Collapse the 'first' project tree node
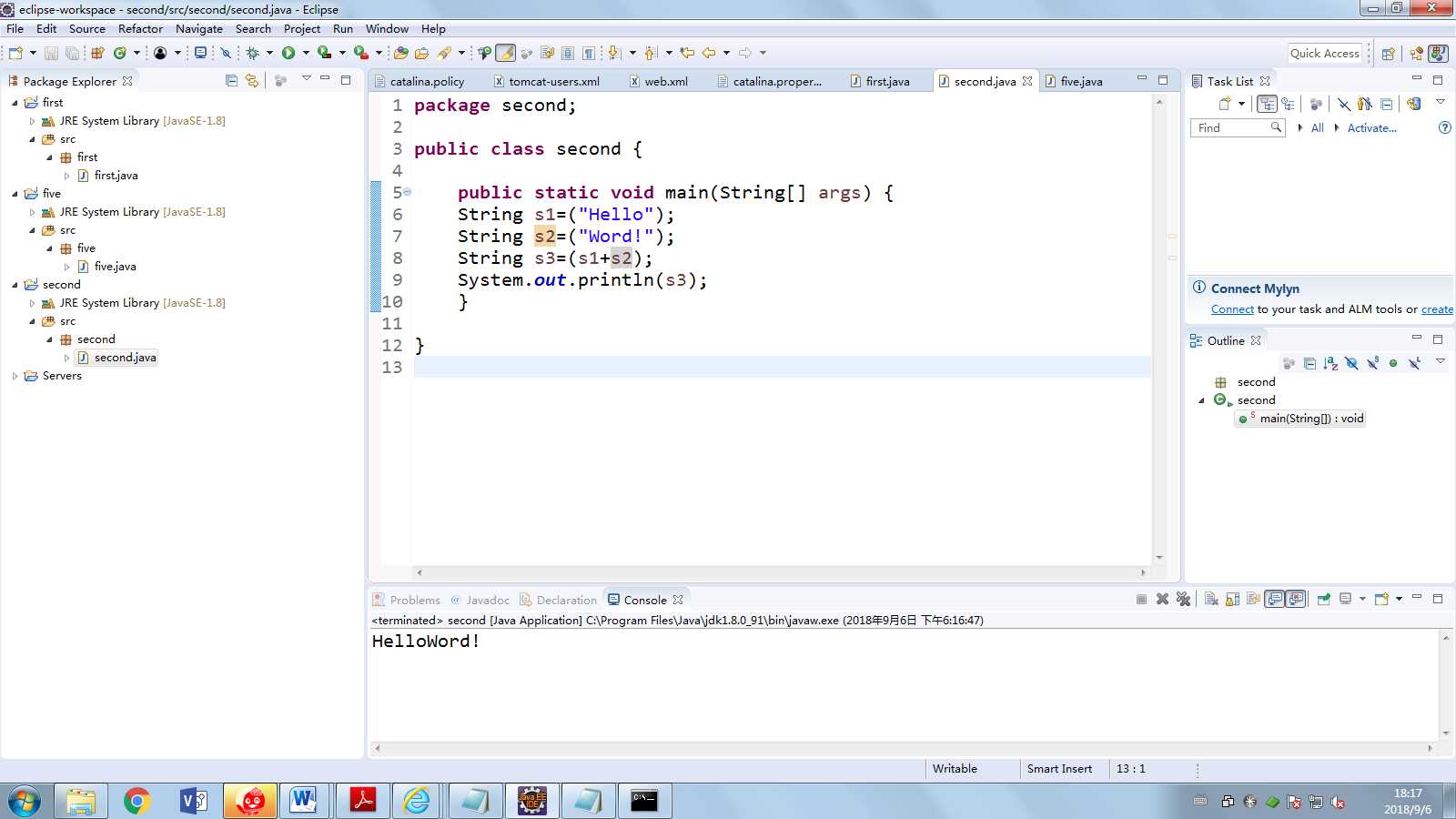The width and height of the screenshot is (1456, 819). 15,103
